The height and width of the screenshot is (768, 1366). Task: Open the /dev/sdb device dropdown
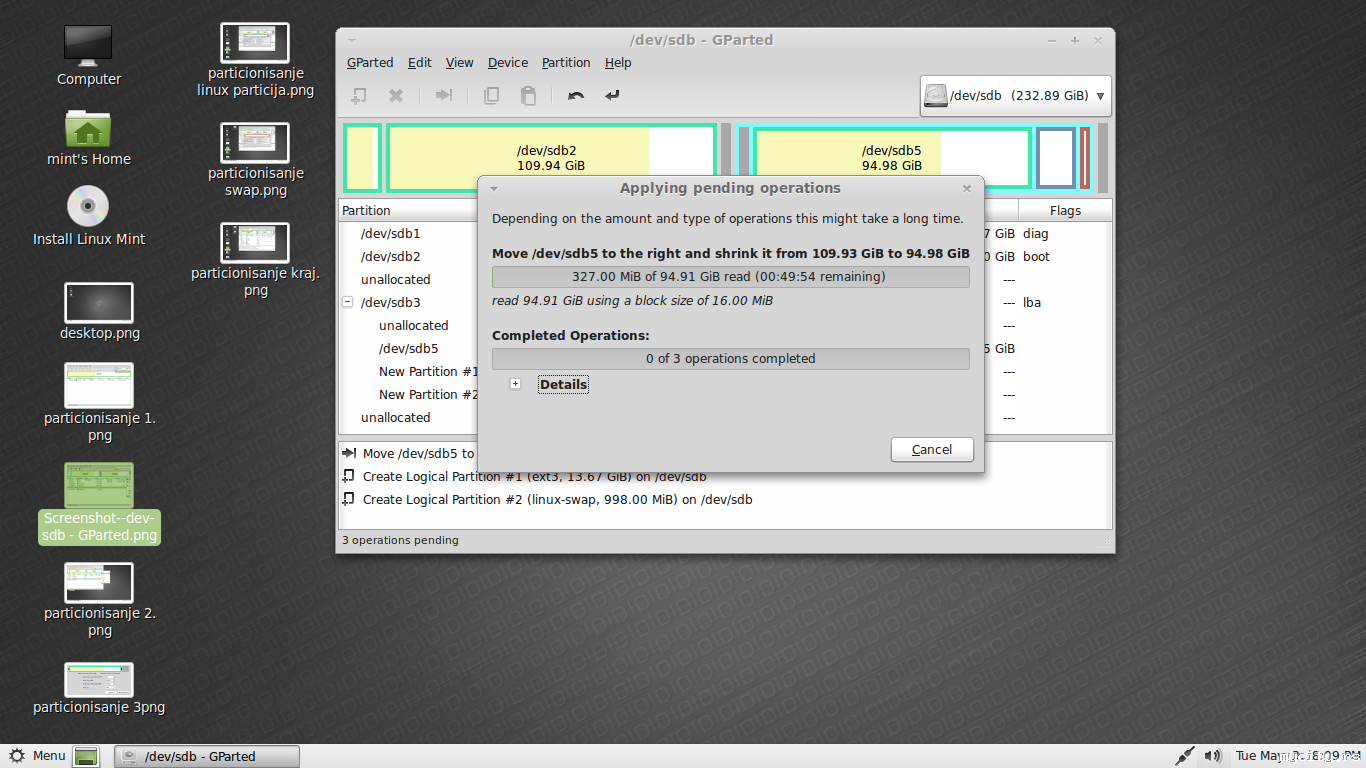pos(1015,96)
